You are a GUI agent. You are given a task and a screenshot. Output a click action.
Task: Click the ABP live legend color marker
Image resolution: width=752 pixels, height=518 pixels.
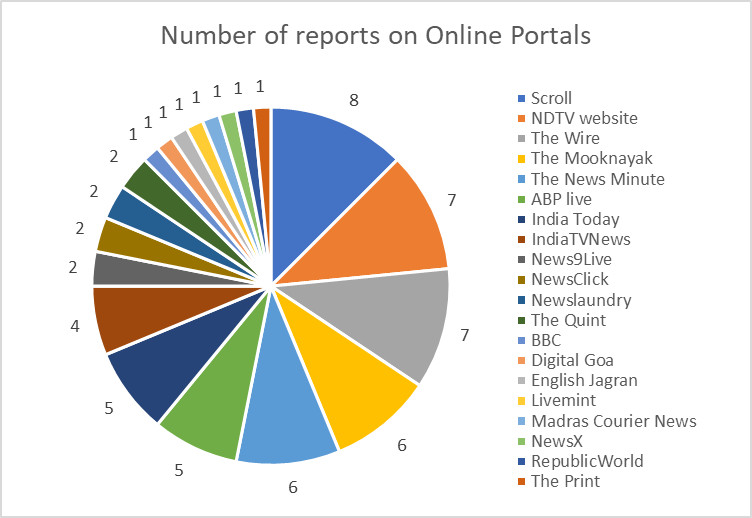click(521, 199)
